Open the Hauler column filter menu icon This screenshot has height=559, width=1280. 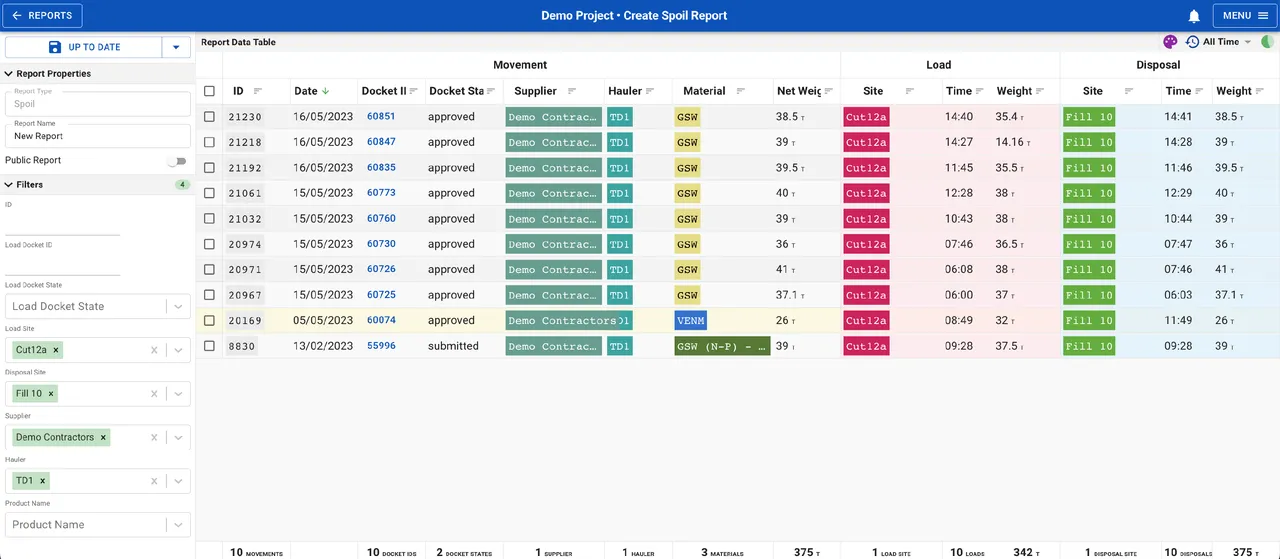tap(650, 91)
